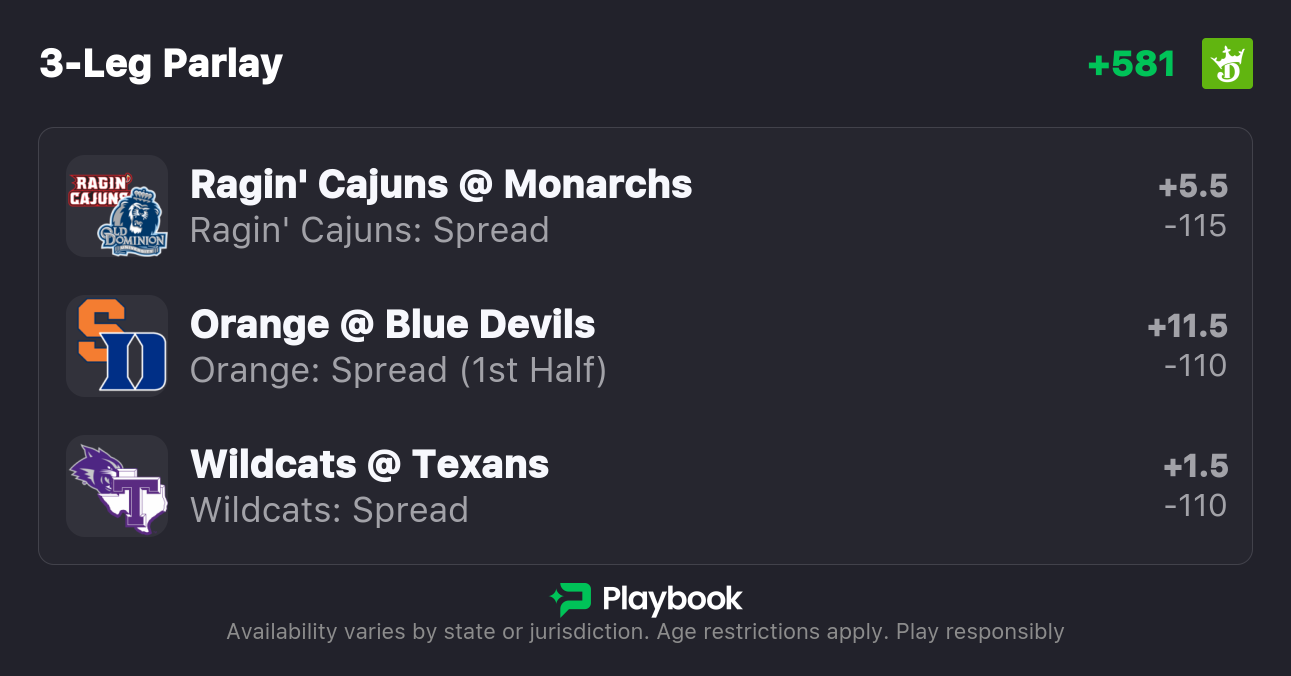Click the Wildcats and Texans team logos
Viewport: 1291px width, 676px height.
click(117, 486)
